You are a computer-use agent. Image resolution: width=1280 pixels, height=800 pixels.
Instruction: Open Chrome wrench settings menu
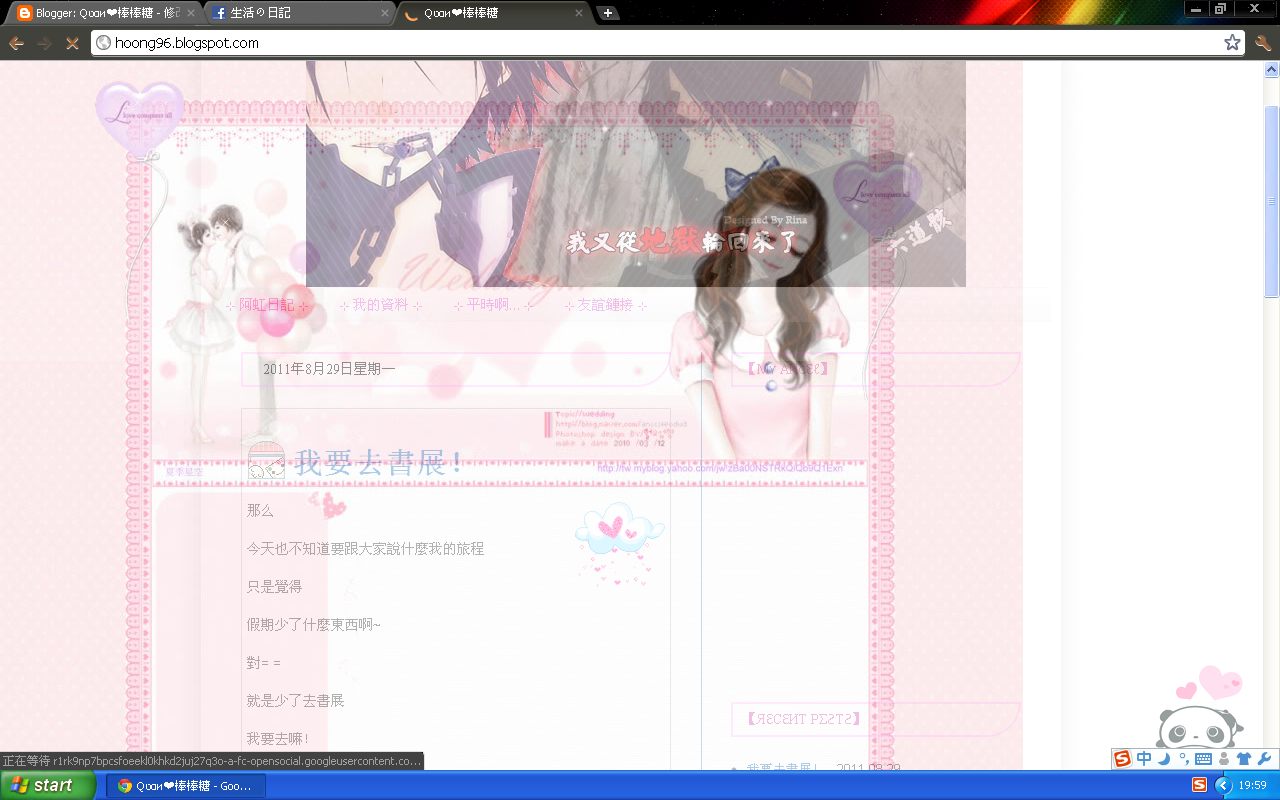coord(1262,43)
